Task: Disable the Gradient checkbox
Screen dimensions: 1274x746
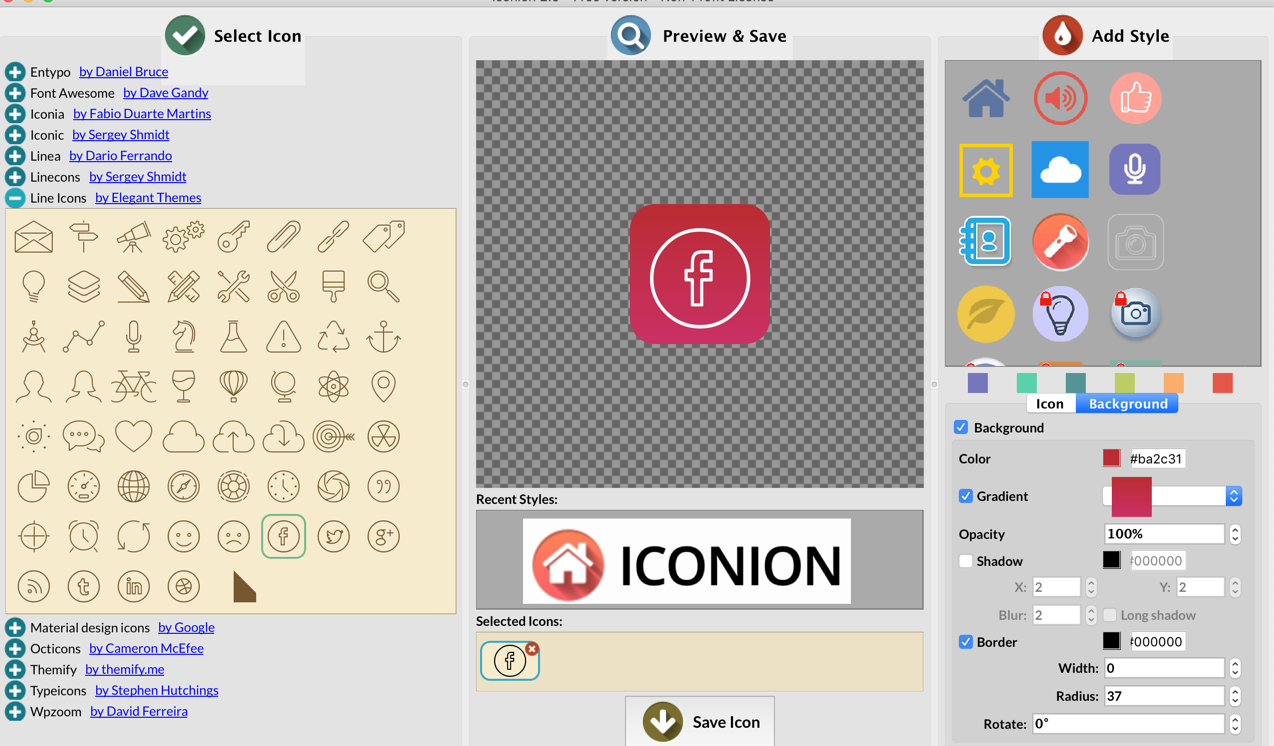Action: (965, 496)
